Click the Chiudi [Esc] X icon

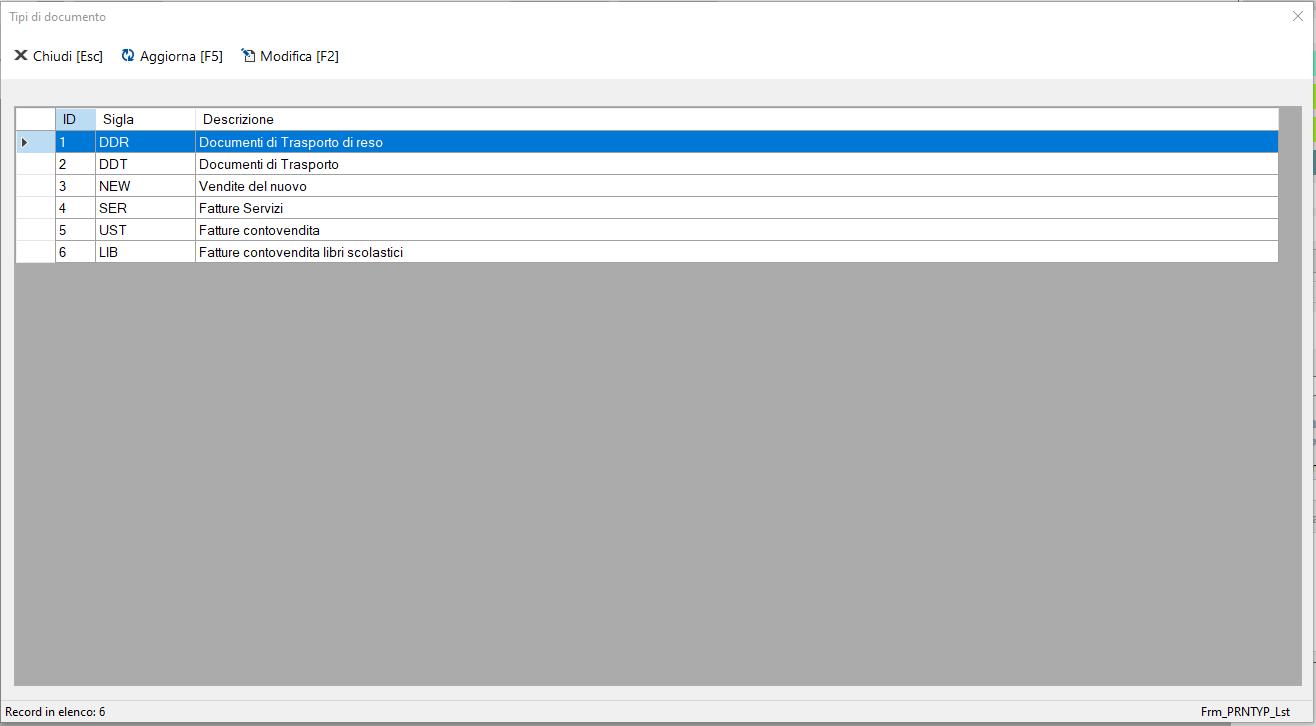20,55
